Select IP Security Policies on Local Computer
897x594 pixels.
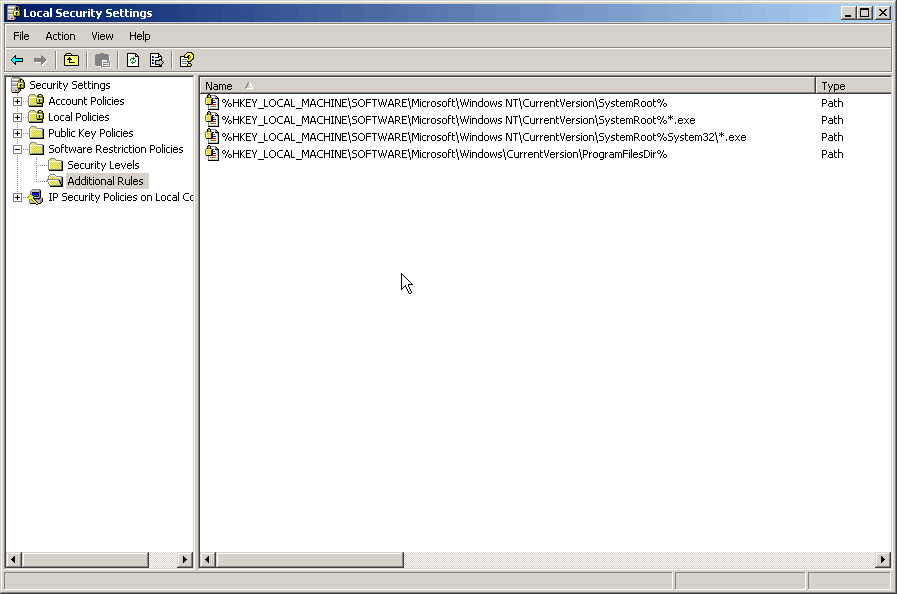point(120,197)
